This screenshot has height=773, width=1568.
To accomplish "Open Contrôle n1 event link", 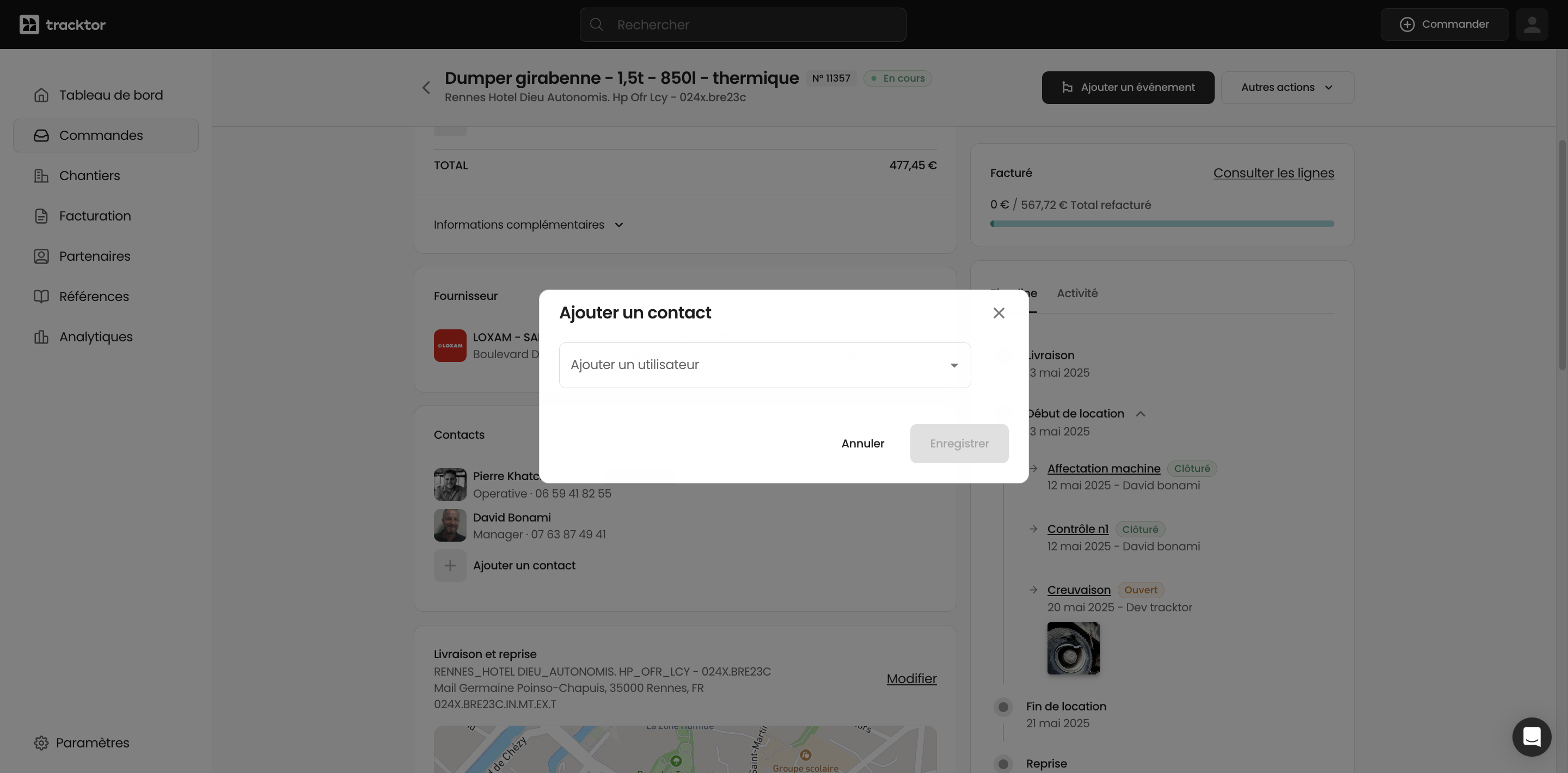I will click(1077, 529).
